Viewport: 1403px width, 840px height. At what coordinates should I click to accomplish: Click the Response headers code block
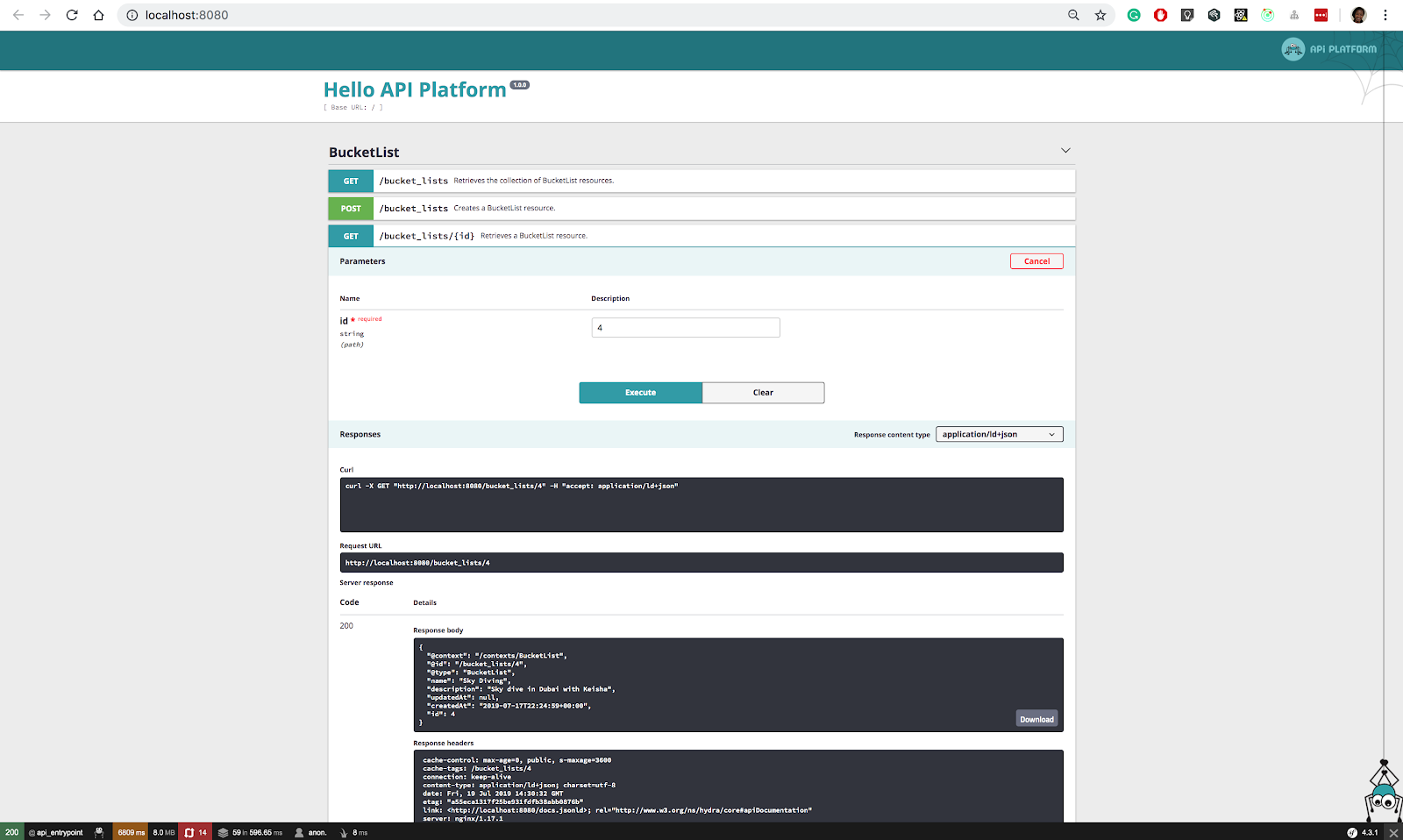[738, 787]
